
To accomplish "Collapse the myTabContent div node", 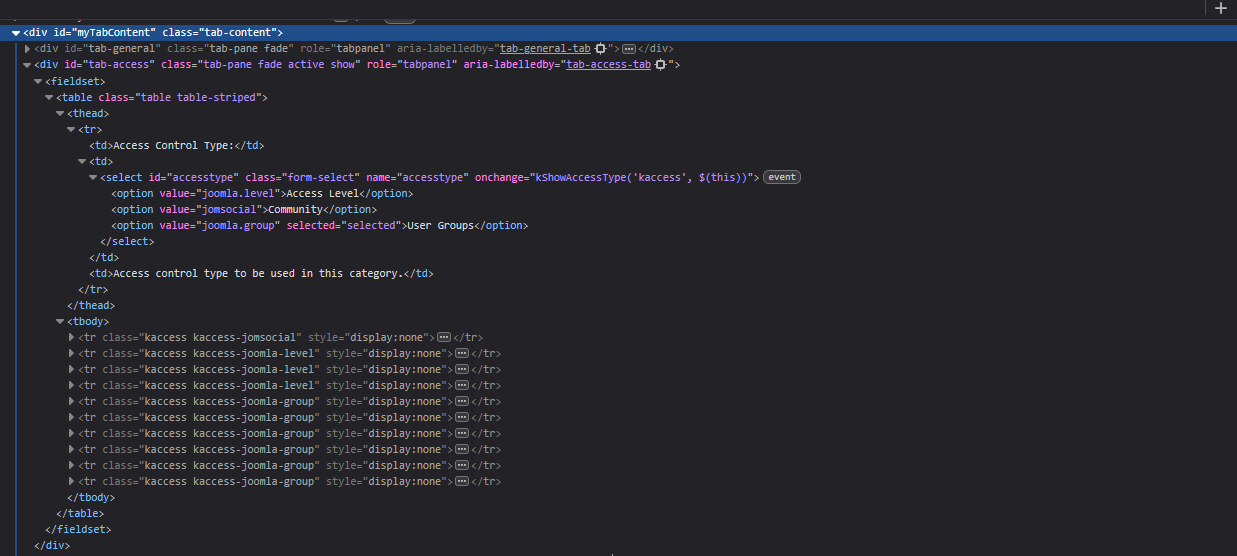I will point(16,33).
